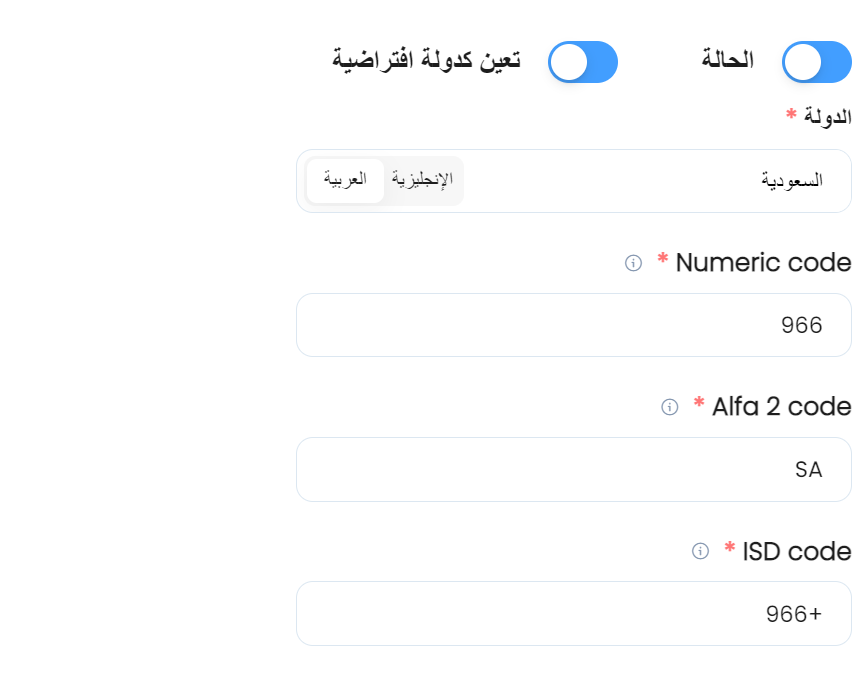Click the required asterisk beside Numeric code
This screenshot has height=677, width=865.
[x=663, y=258]
